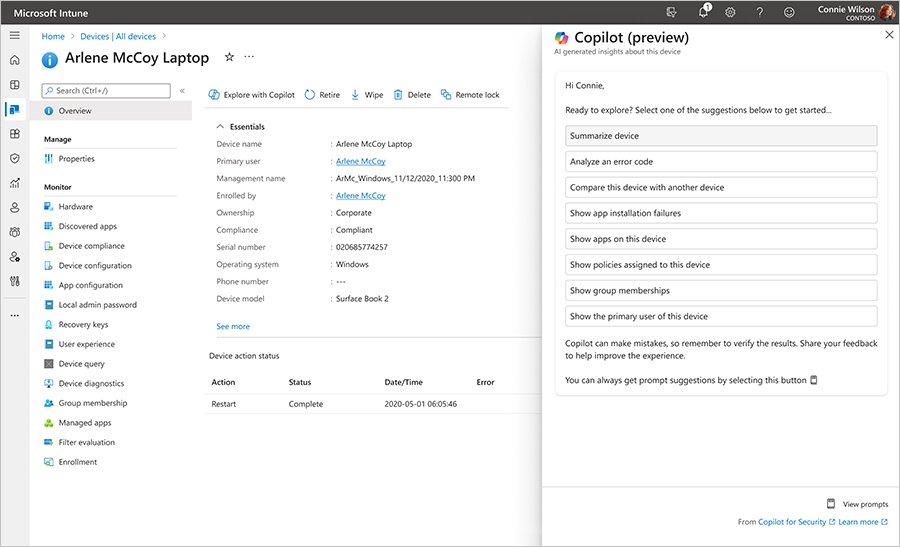This screenshot has width=900, height=547.
Task: Click the See more link
Action: click(233, 326)
